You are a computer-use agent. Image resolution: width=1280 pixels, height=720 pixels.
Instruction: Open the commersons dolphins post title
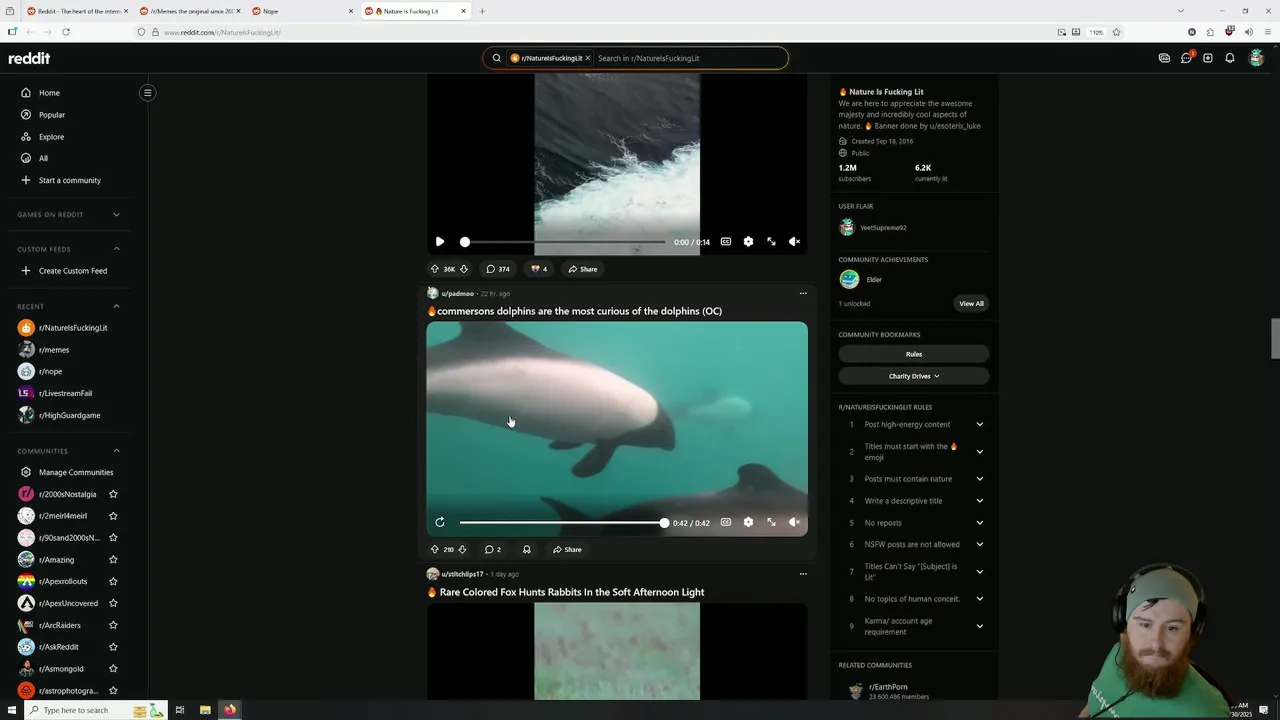575,311
